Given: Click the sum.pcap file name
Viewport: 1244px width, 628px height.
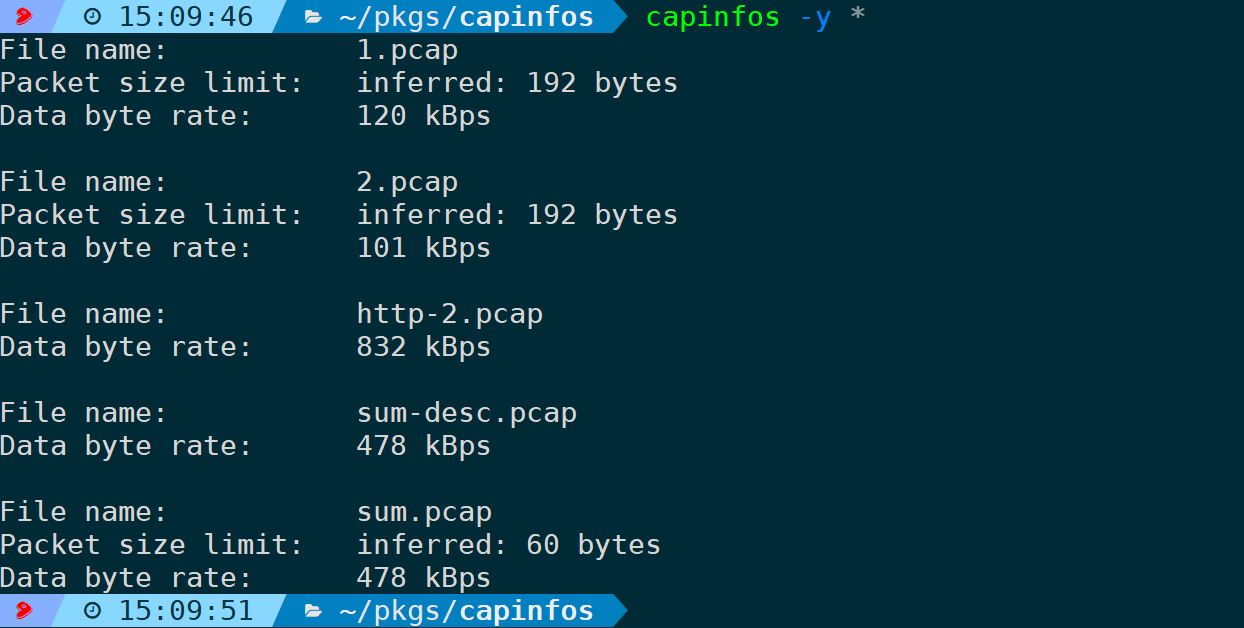Looking at the screenshot, I should [x=424, y=512].
